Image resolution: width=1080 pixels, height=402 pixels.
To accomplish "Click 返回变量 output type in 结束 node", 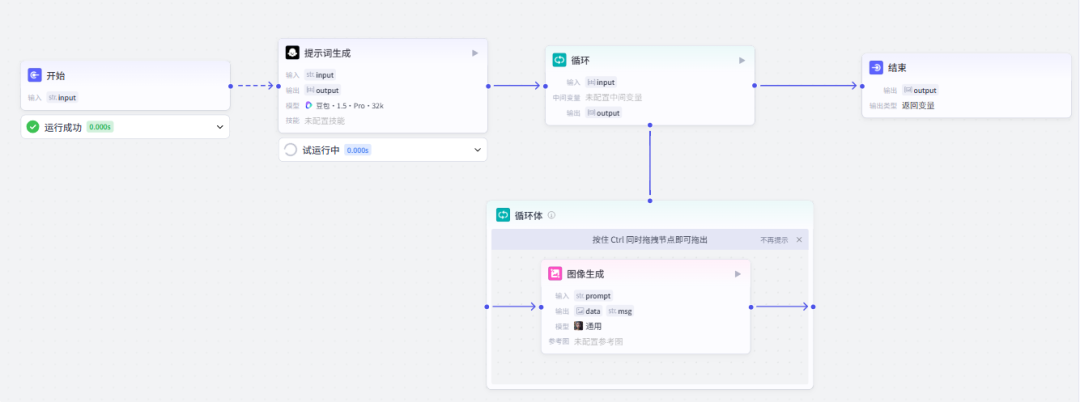I will 918,105.
